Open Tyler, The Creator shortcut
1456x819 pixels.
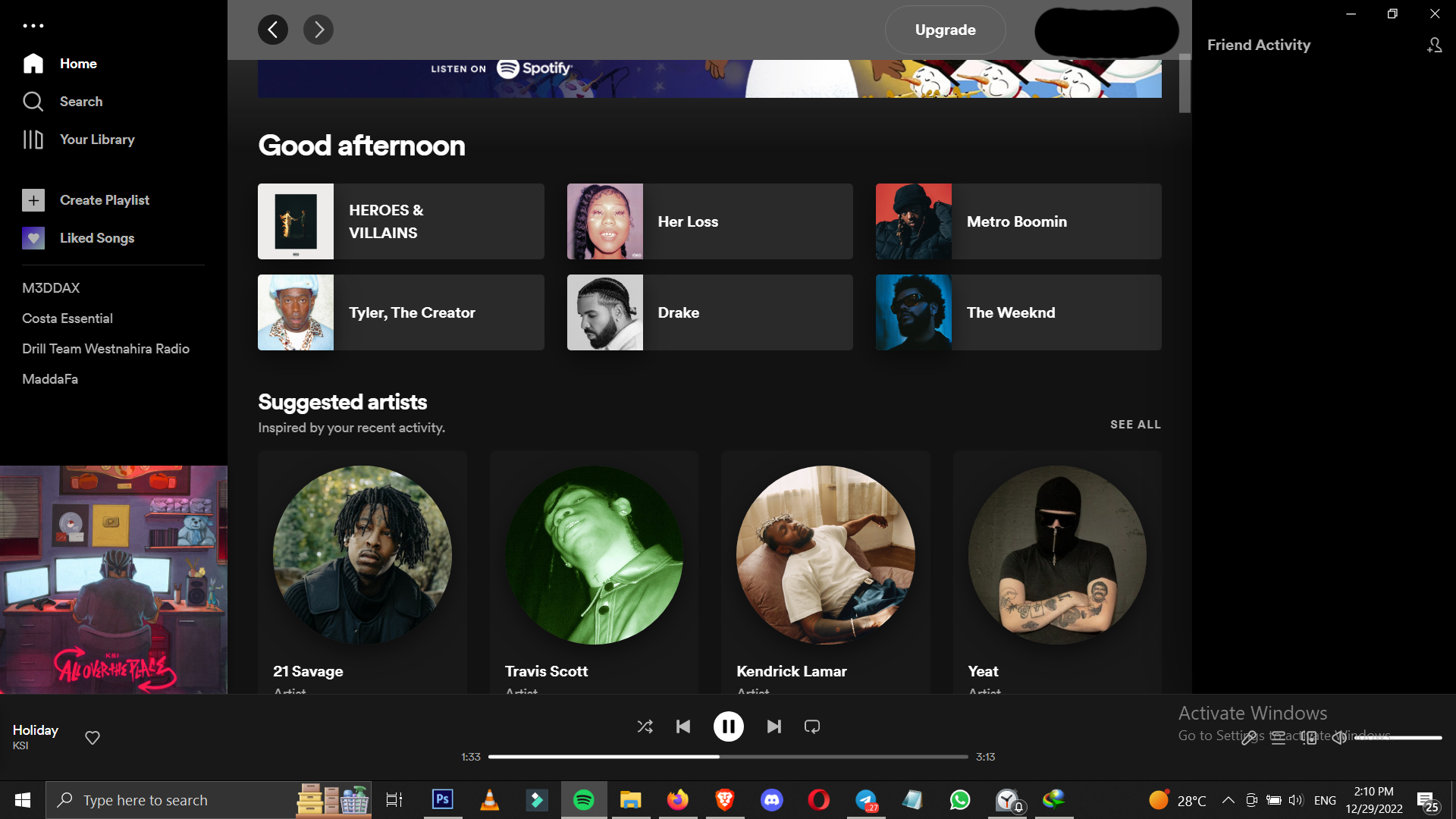401,312
